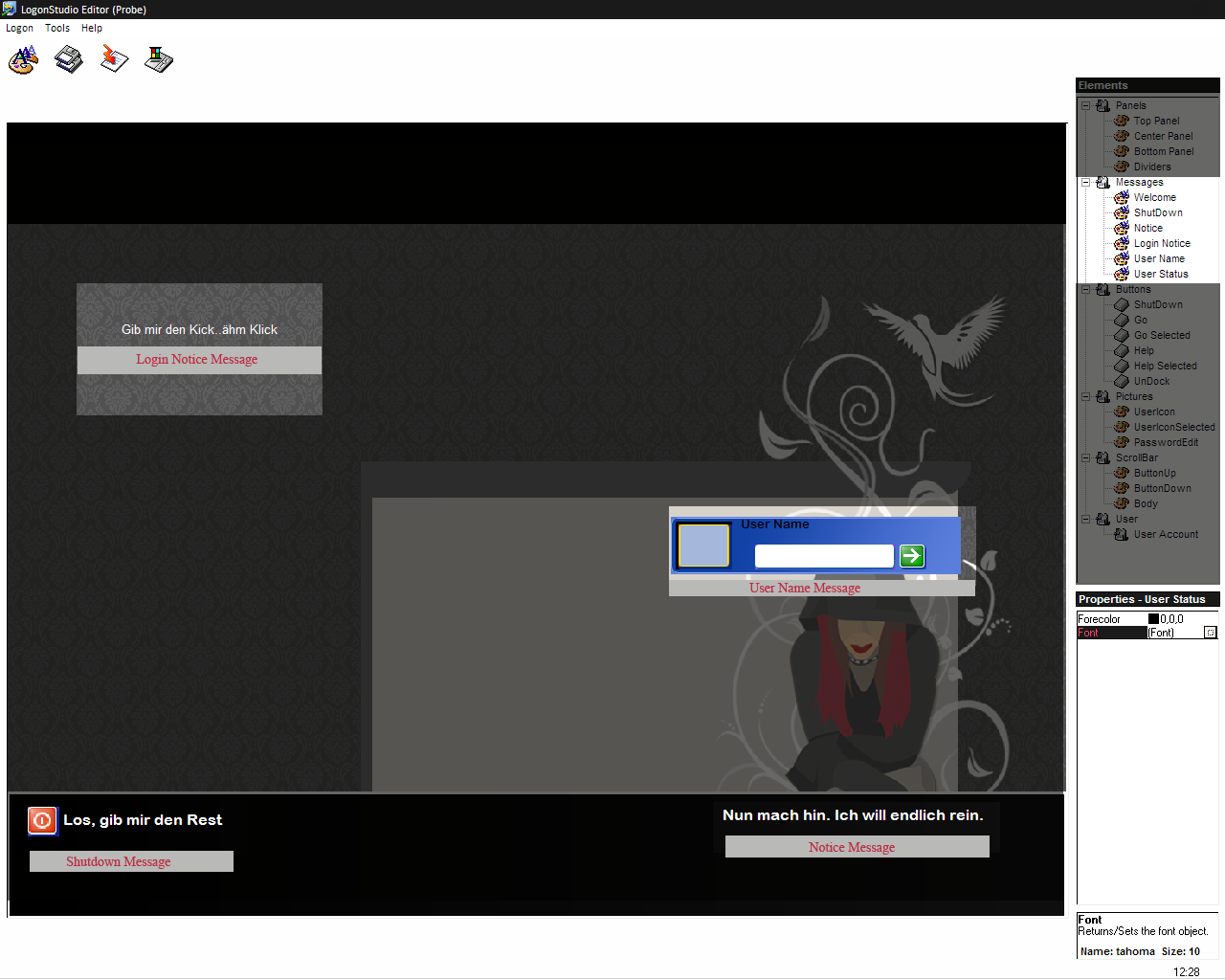Select UserIconSelected under Pictures
Screen dimensions: 1225x980
(x=1173, y=427)
